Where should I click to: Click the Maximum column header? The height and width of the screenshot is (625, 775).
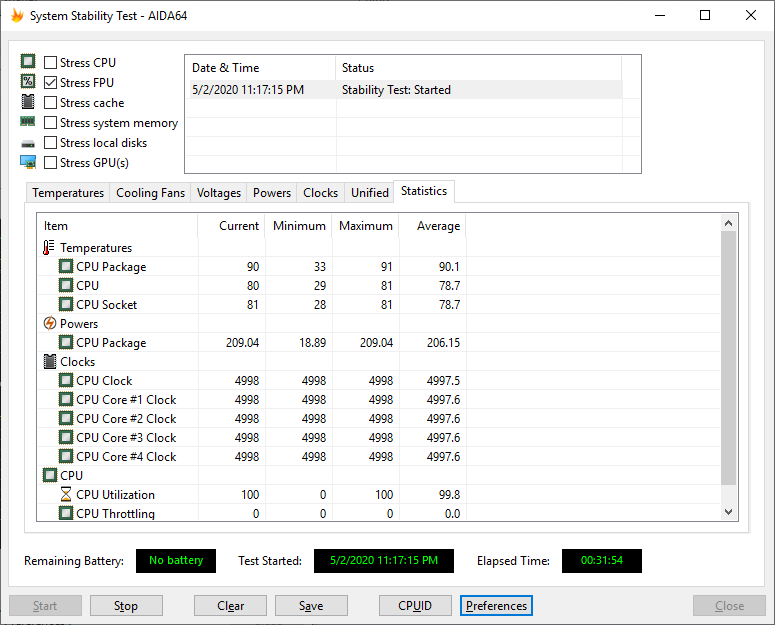(365, 226)
